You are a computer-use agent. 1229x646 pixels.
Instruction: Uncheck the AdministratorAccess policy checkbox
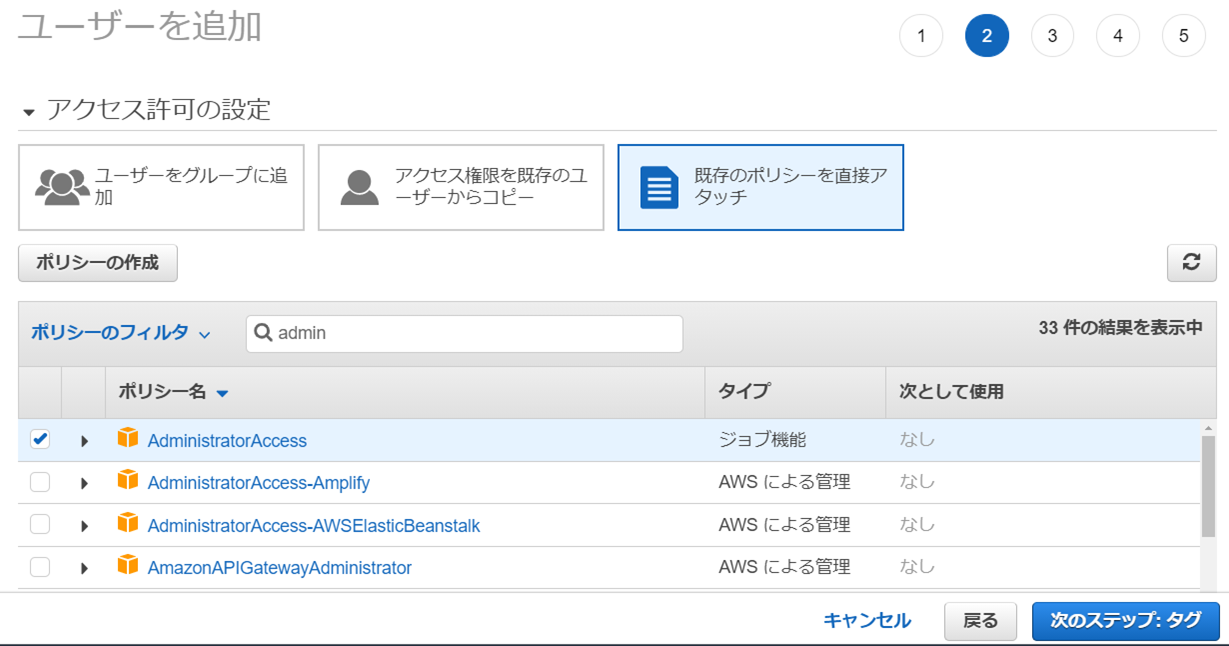[x=40, y=440]
